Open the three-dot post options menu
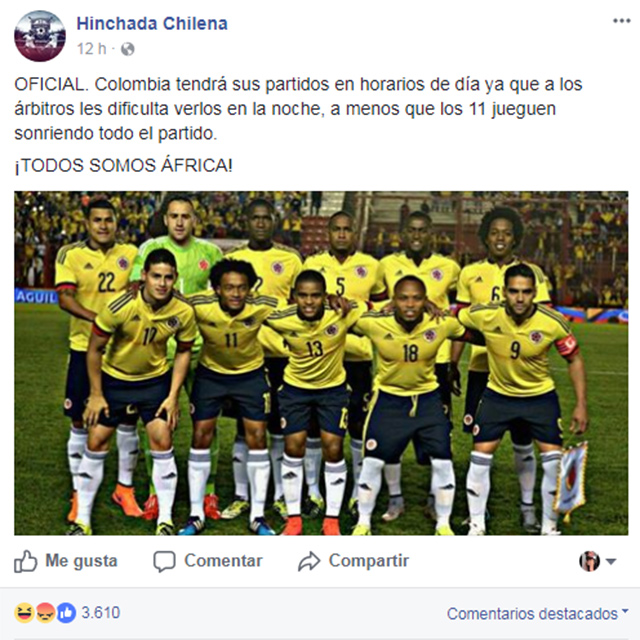Screen dimensions: 640x640 coord(622,21)
